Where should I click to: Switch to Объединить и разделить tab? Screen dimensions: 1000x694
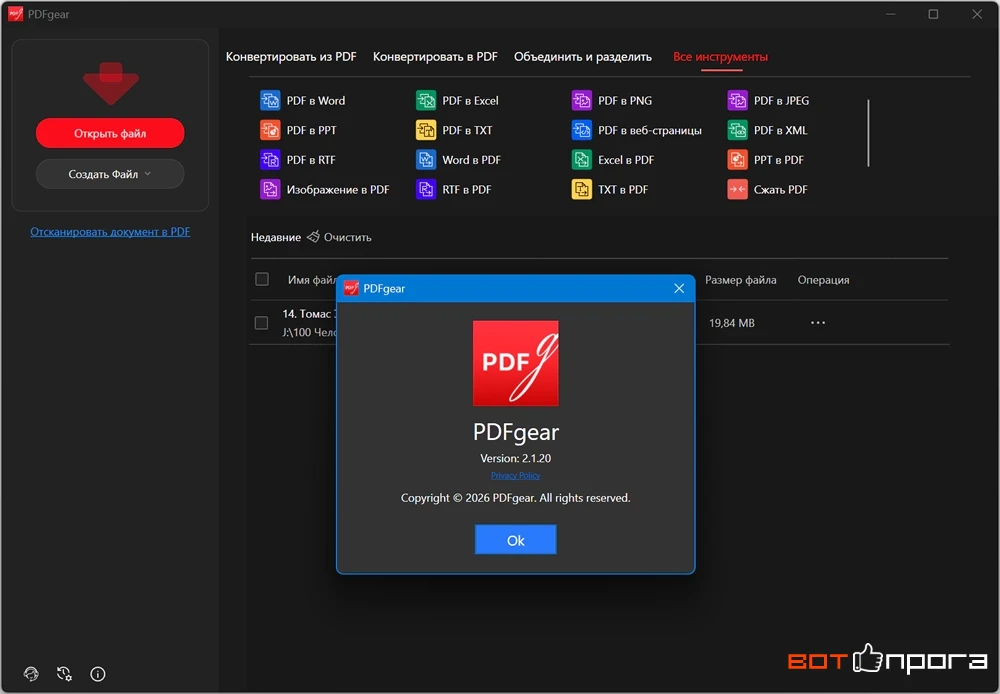point(583,57)
